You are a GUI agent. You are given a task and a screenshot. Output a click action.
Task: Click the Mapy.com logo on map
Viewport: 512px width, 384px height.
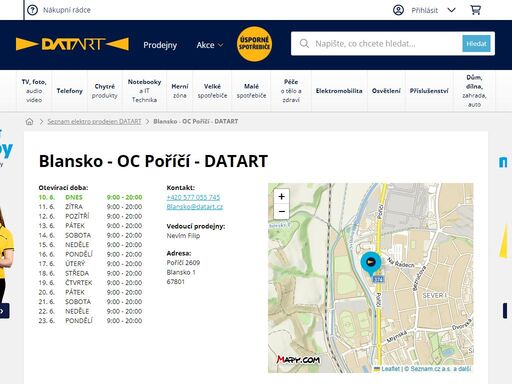(298, 359)
